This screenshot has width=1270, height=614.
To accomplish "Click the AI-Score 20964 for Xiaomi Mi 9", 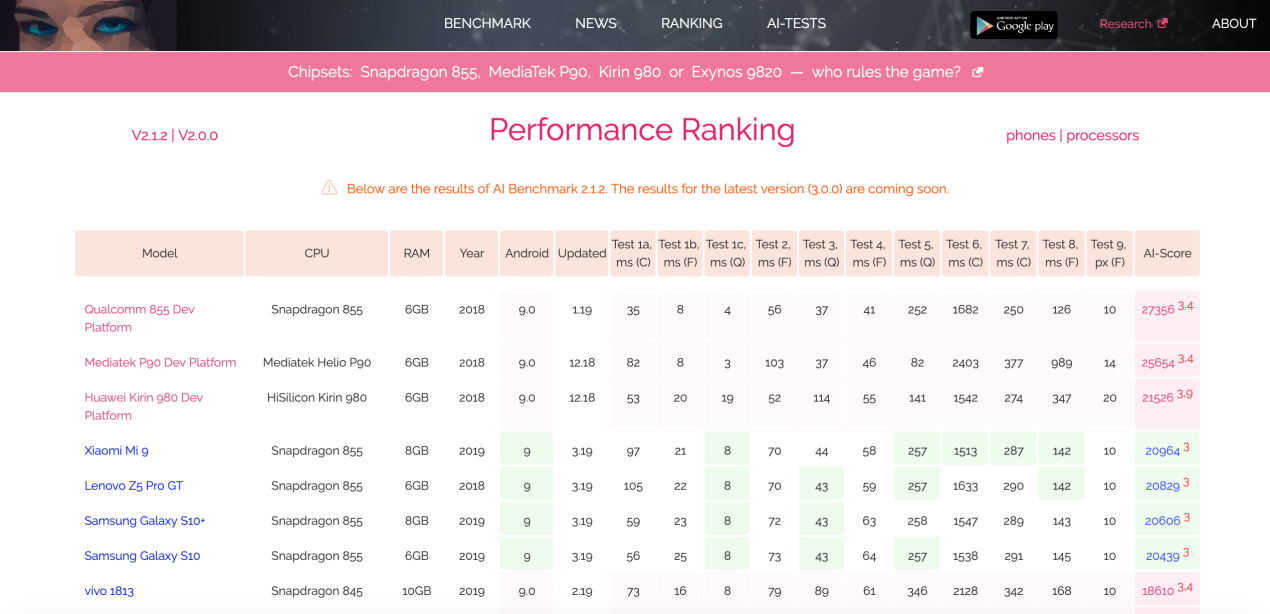I will click(1163, 451).
